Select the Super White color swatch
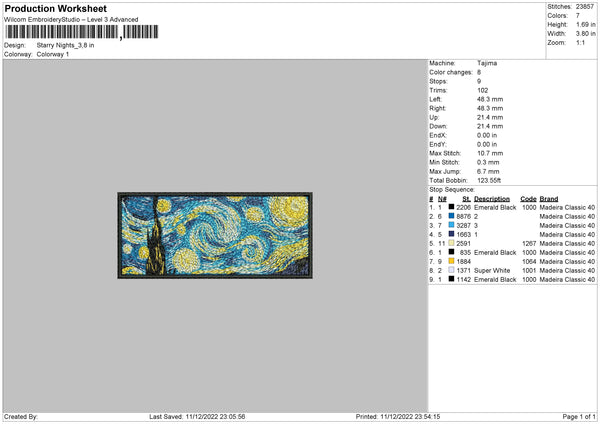Viewport: 600px width, 424px height. pyautogui.click(x=452, y=270)
